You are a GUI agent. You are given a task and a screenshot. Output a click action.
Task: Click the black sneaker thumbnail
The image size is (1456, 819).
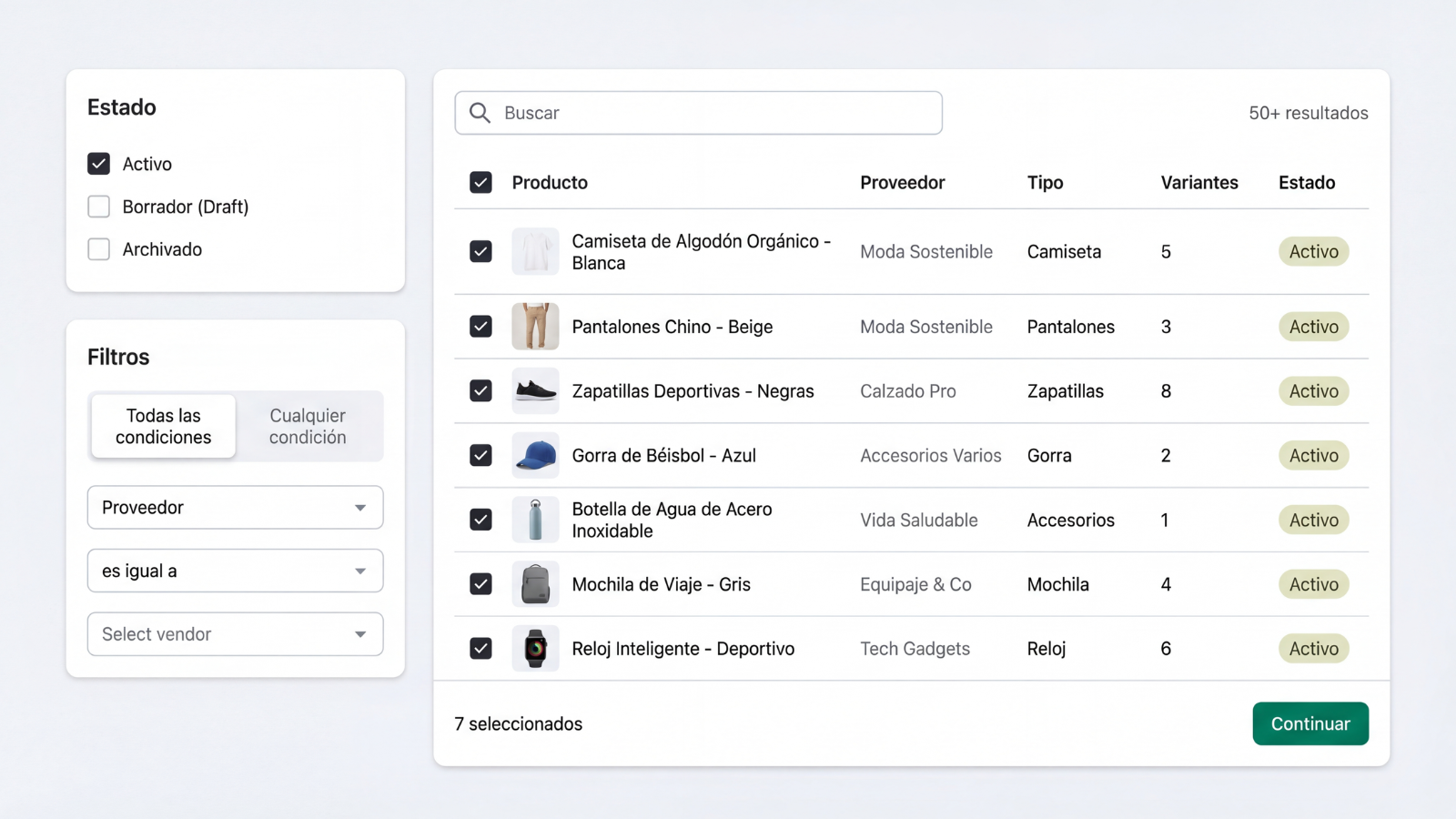pos(536,390)
